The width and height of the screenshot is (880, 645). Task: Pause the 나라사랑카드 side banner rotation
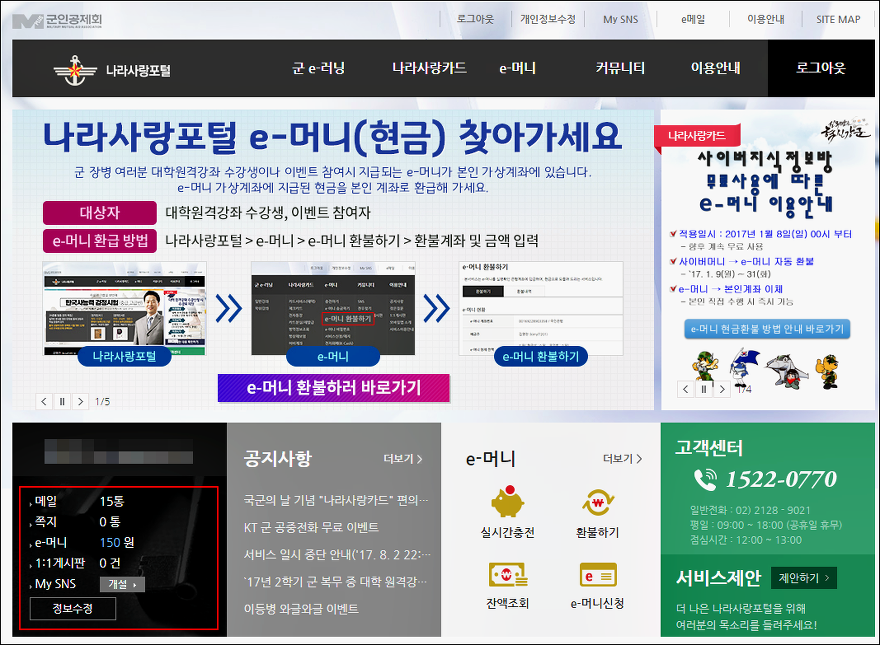click(x=704, y=388)
